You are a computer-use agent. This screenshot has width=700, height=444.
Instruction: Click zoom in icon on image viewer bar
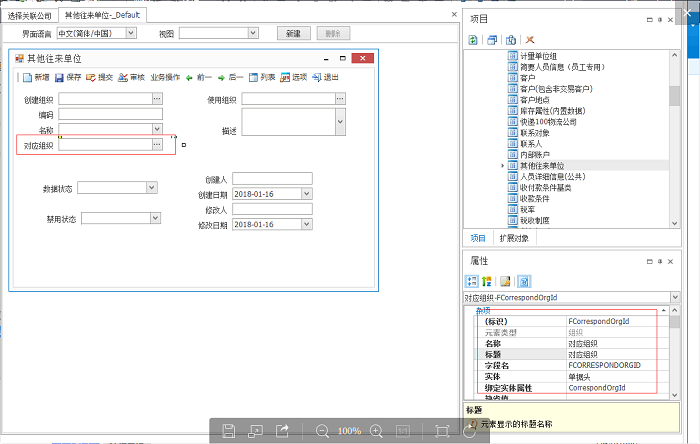[377, 430]
